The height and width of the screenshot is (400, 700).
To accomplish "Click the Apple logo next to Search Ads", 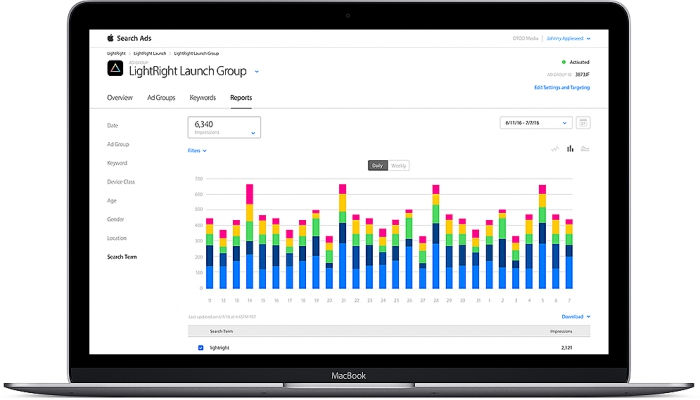I will 110,38.
